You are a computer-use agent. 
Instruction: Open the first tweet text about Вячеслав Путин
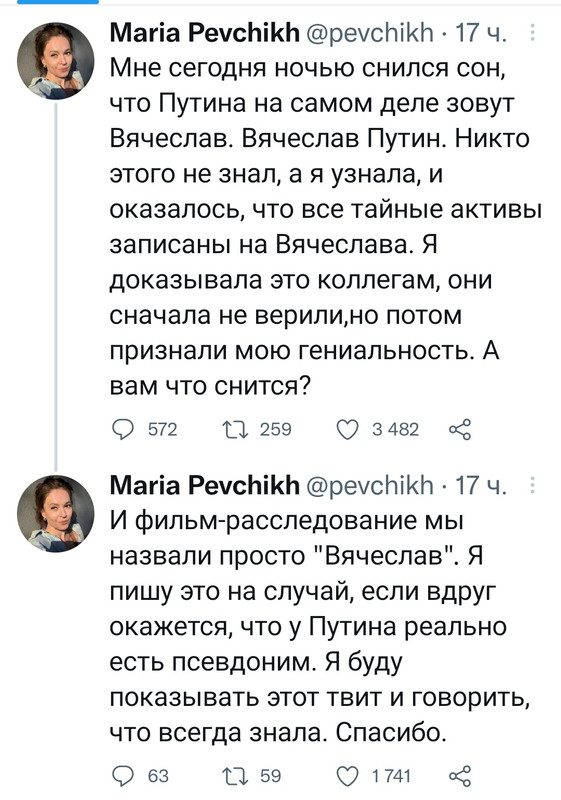pyautogui.click(x=325, y=227)
